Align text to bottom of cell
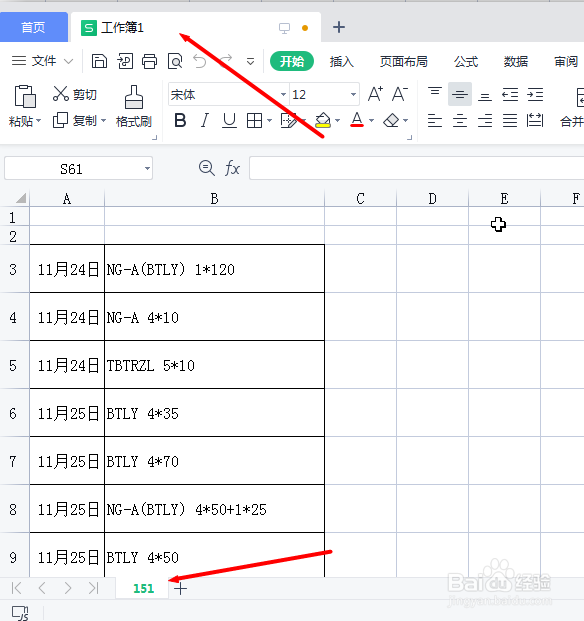Screen dimensions: 584x621 click(x=485, y=96)
